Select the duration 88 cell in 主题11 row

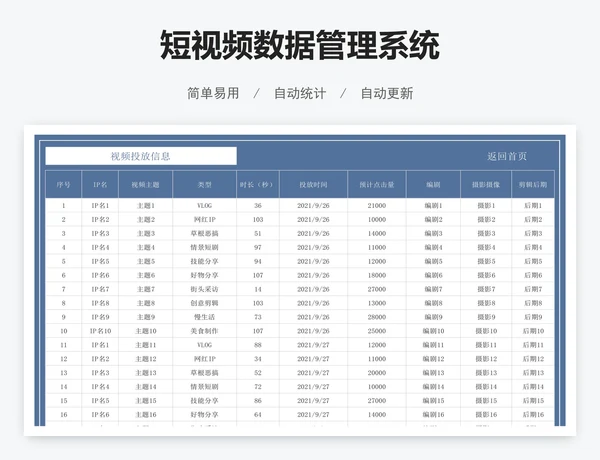tap(258, 345)
